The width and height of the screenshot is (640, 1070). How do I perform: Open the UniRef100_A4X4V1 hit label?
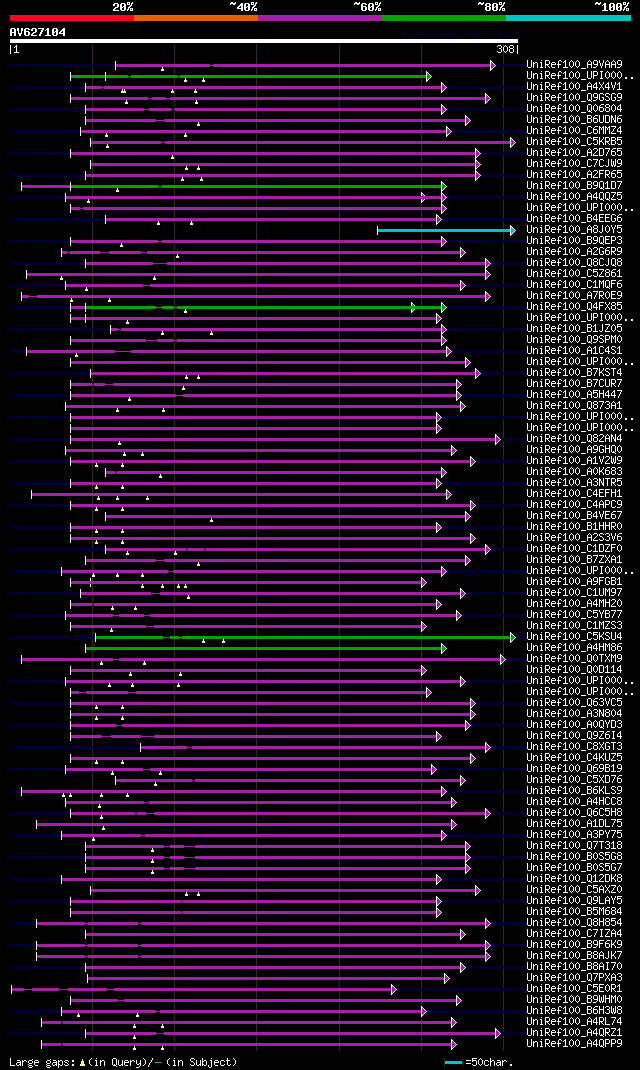pos(574,87)
